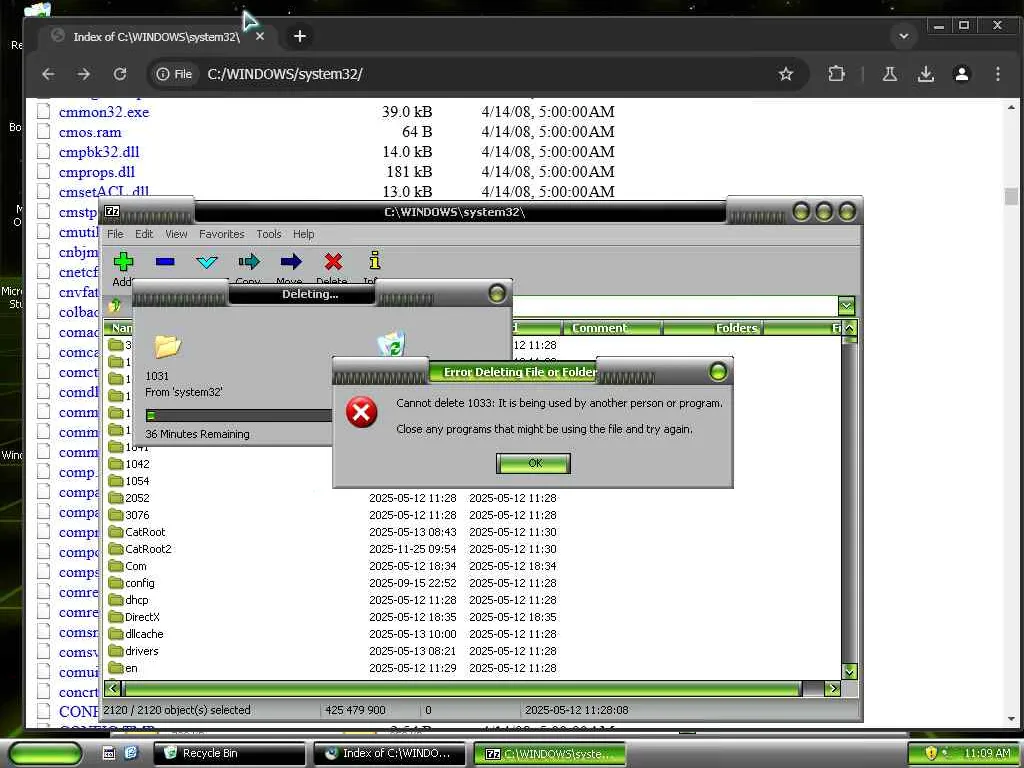The image size is (1024, 768).
Task: Switch to Recycle Bin taskbar button
Action: (229, 753)
